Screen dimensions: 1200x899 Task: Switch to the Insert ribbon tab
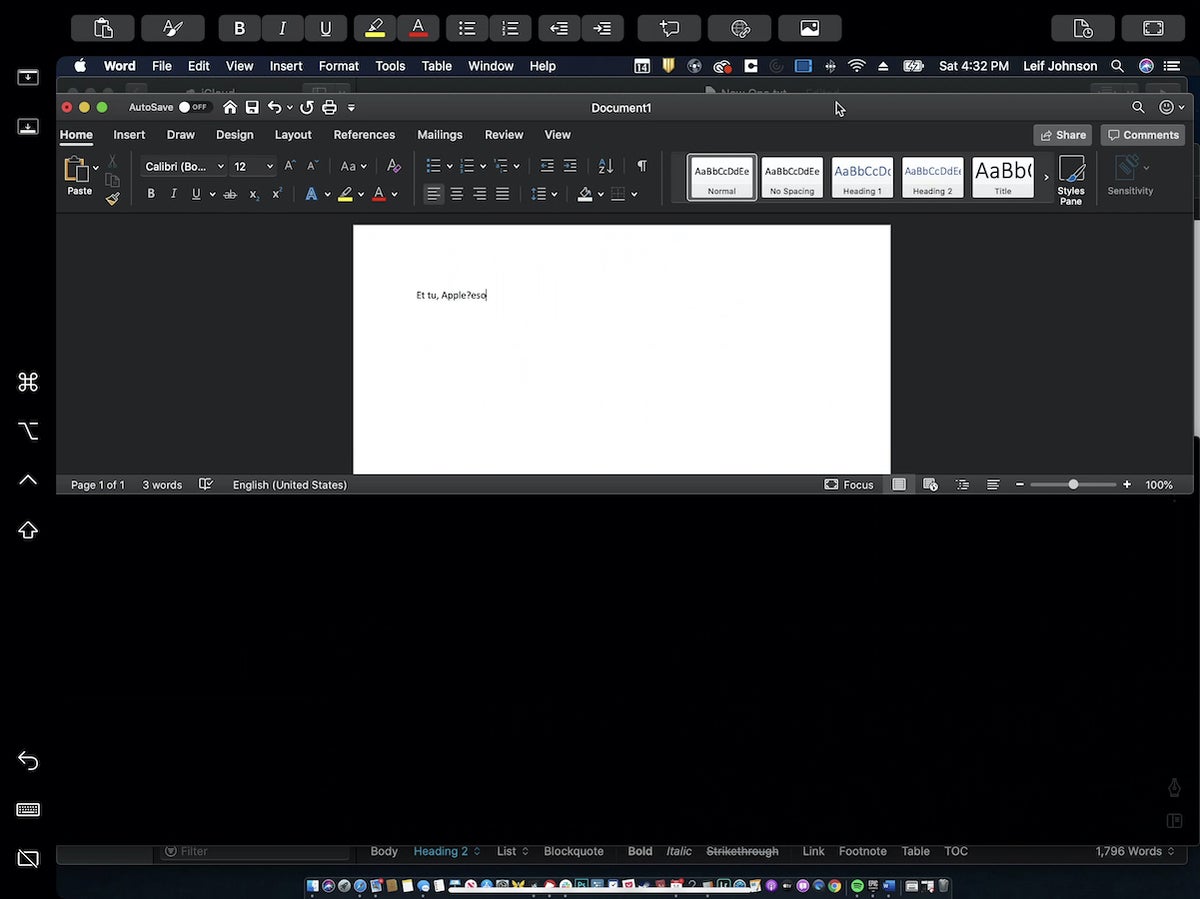129,135
